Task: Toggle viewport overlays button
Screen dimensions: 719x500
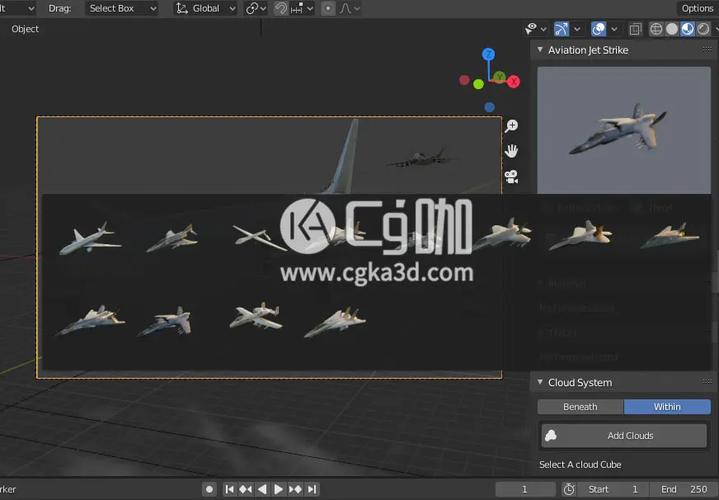Action: (x=598, y=29)
